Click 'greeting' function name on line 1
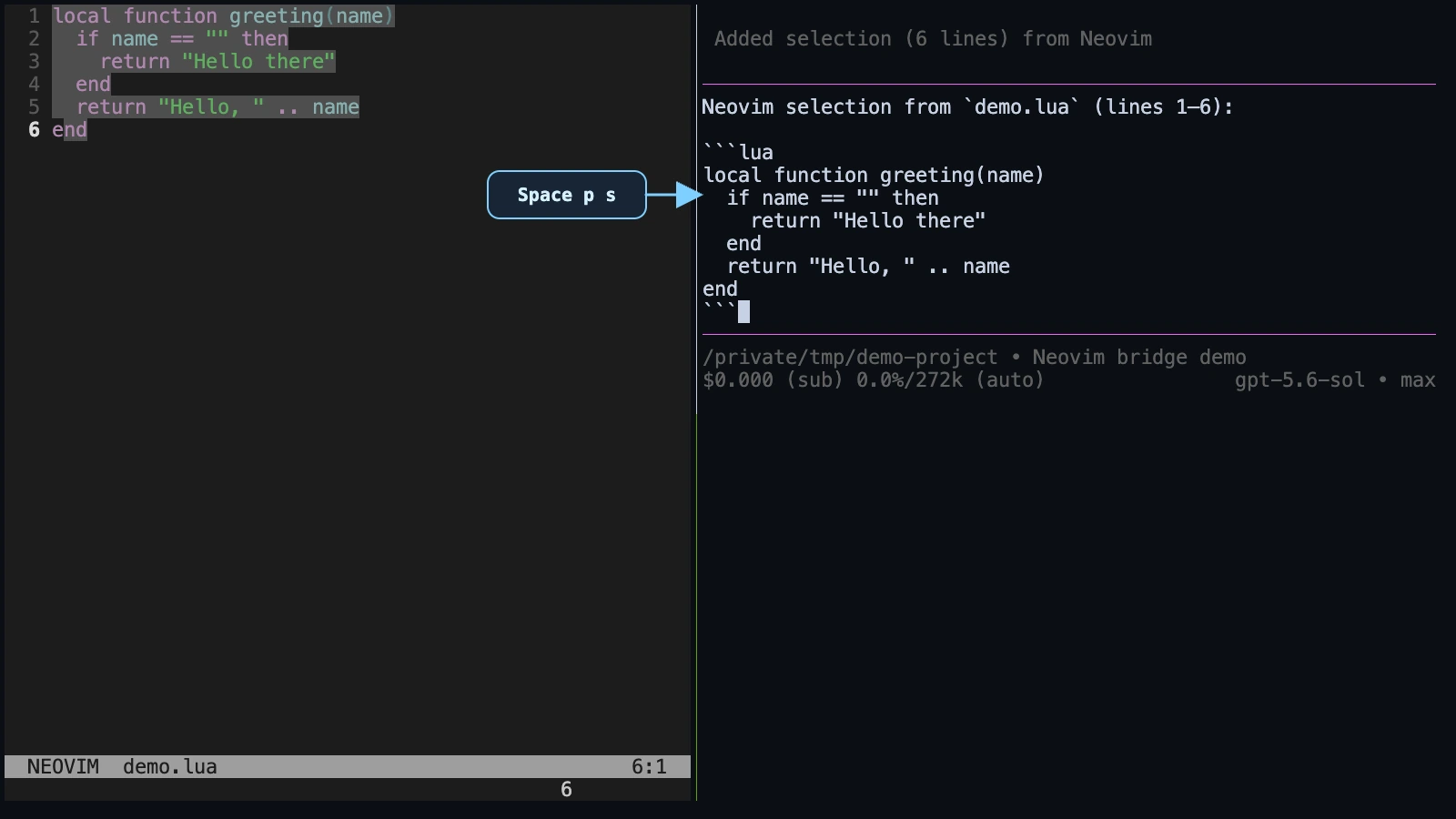Viewport: 1456px width, 819px height. point(276,16)
